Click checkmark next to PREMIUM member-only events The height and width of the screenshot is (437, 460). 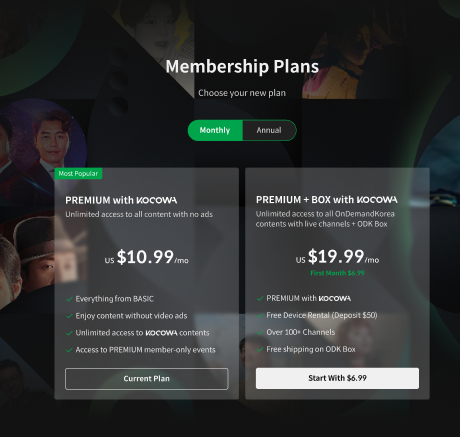pyautogui.click(x=69, y=350)
